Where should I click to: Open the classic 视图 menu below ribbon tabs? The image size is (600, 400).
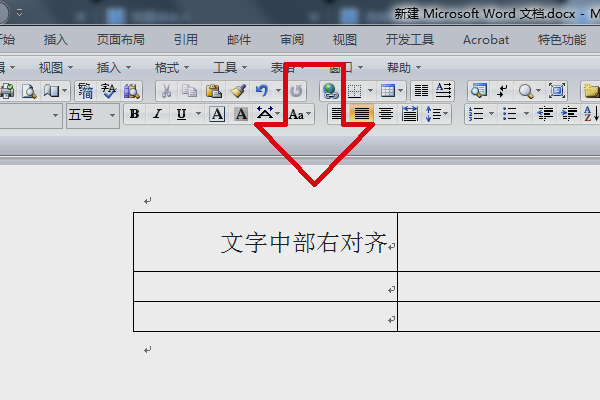coord(55,68)
